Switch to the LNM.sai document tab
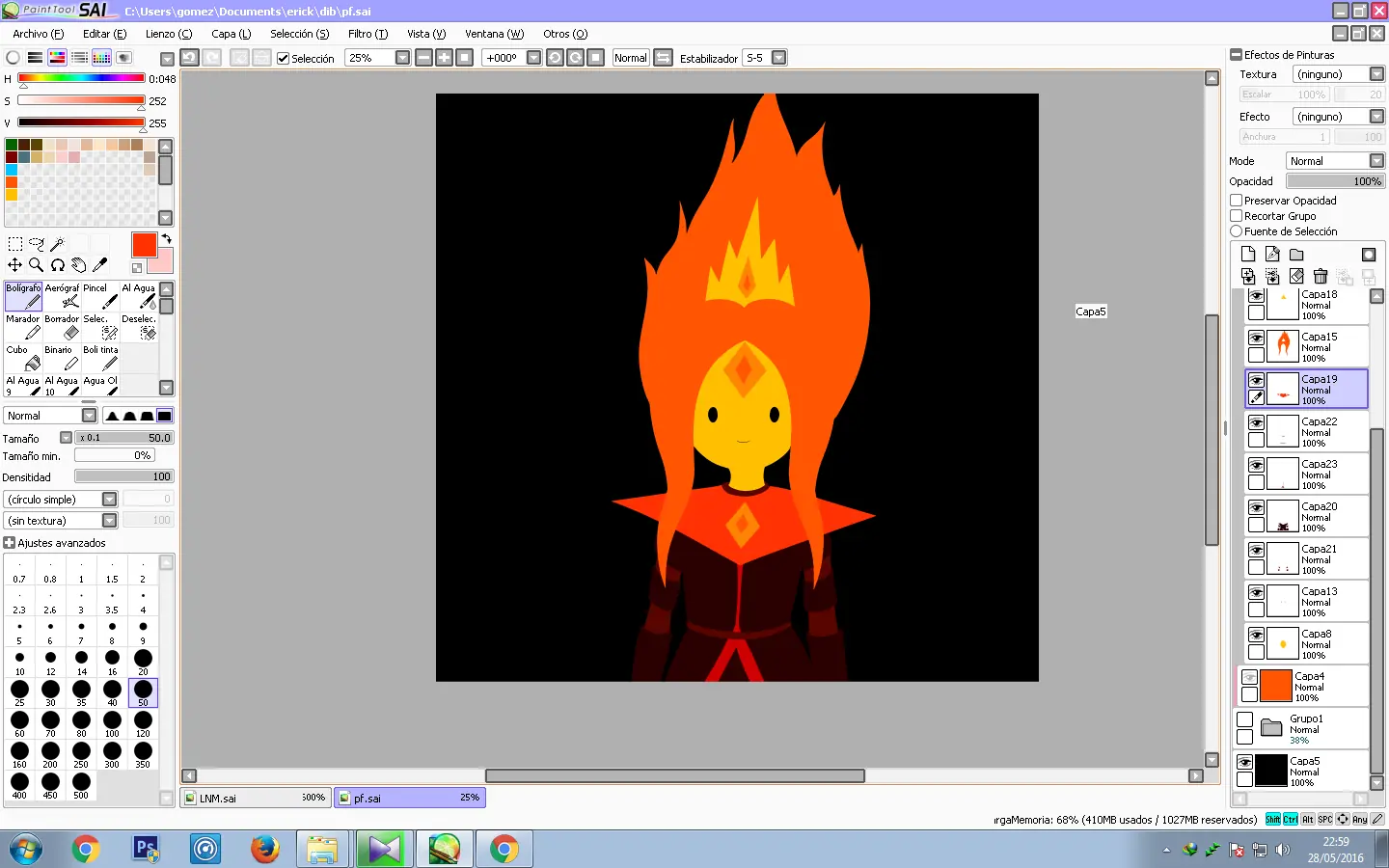 256,798
